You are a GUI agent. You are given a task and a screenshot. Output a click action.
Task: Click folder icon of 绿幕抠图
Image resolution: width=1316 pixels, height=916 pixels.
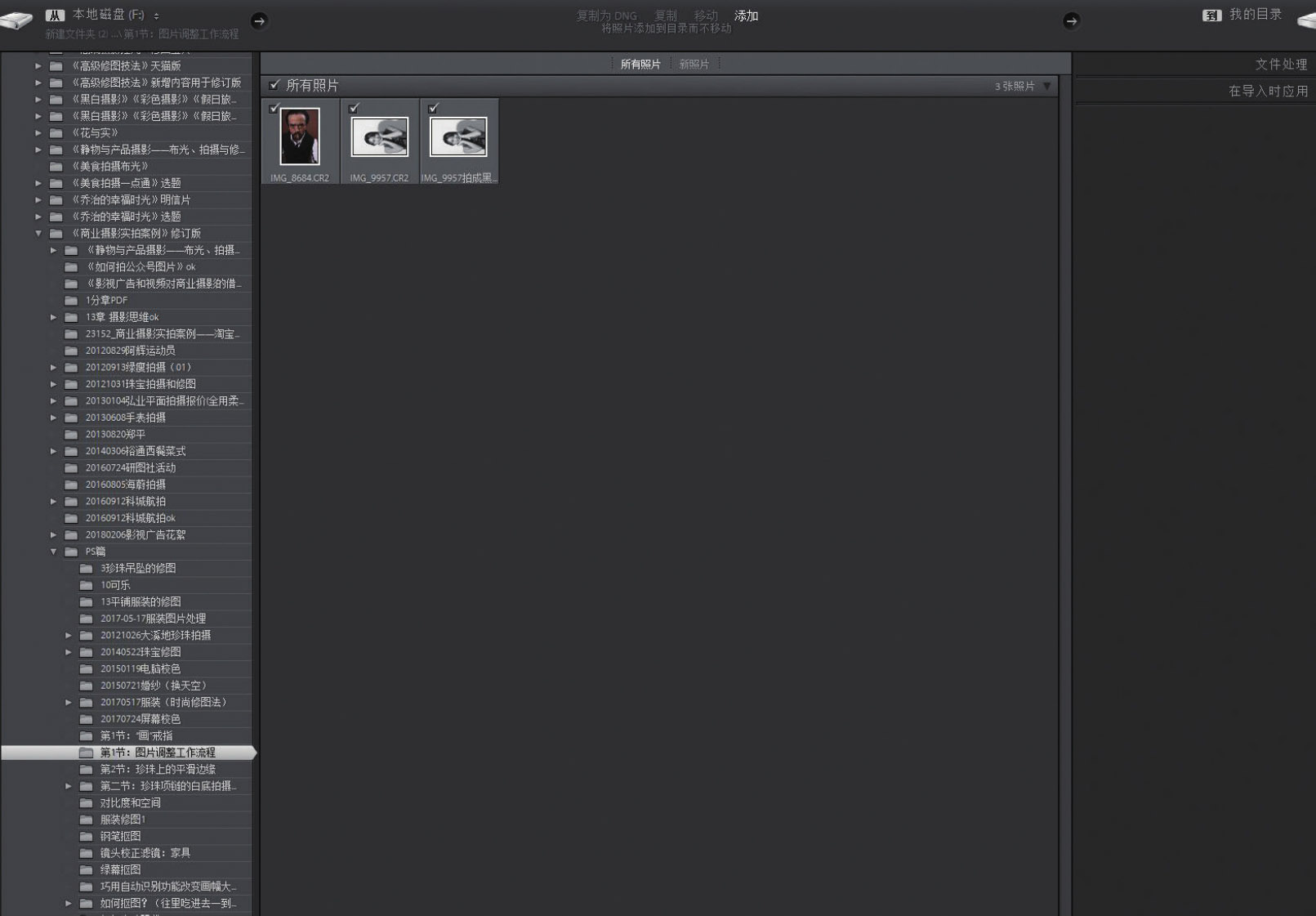pyautogui.click(x=86, y=869)
